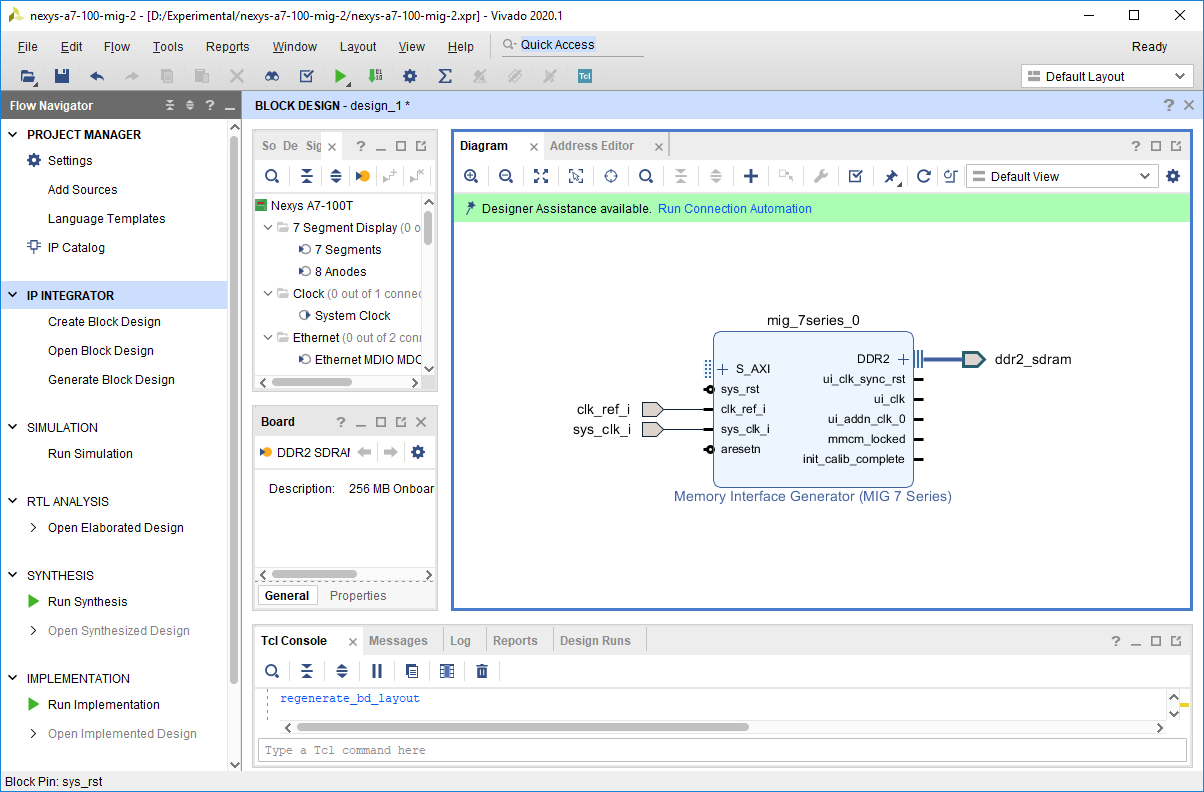
Task: Open diagram settings gear beside Default View
Action: click(1173, 176)
